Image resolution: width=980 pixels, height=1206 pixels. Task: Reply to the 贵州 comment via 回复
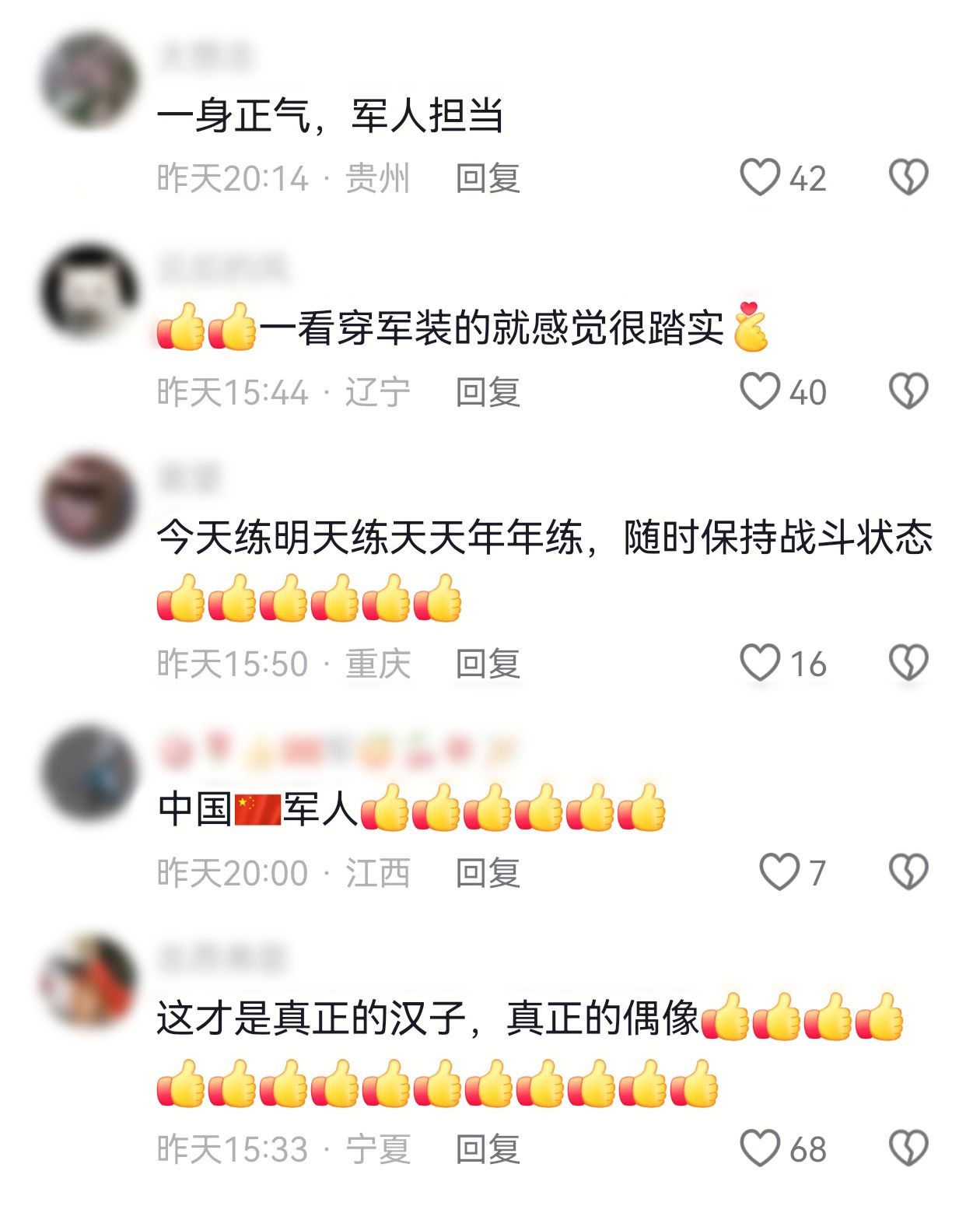[x=488, y=178]
